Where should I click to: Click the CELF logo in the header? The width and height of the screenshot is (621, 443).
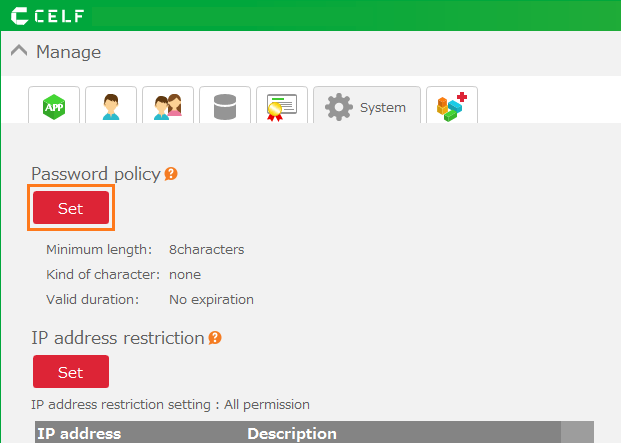(x=48, y=16)
